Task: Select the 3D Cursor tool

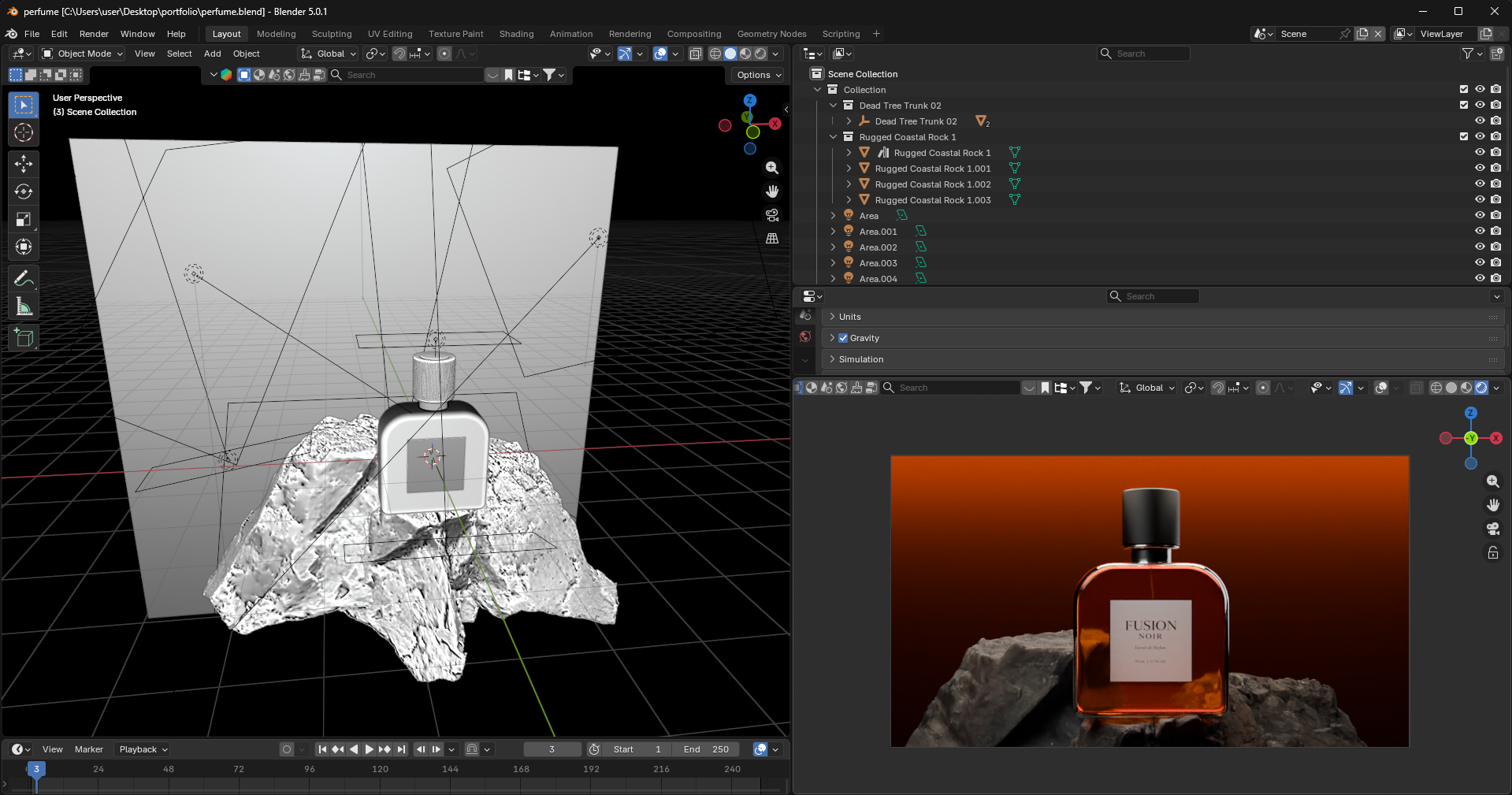Action: [24, 132]
